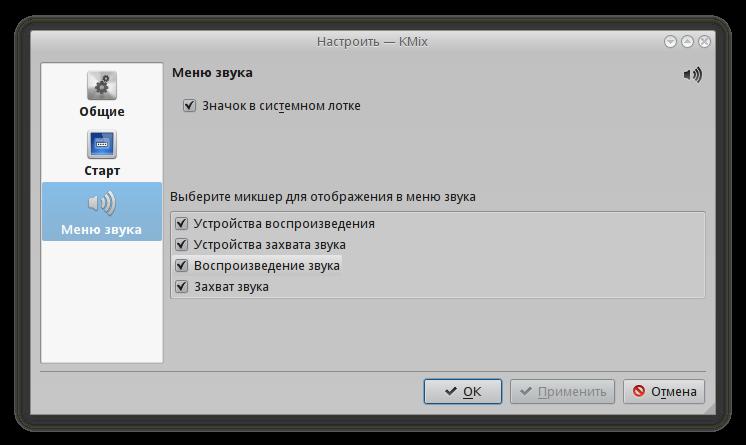Uncheck Устройства захвата звука checkbox
The image size is (746, 445).
tap(181, 244)
